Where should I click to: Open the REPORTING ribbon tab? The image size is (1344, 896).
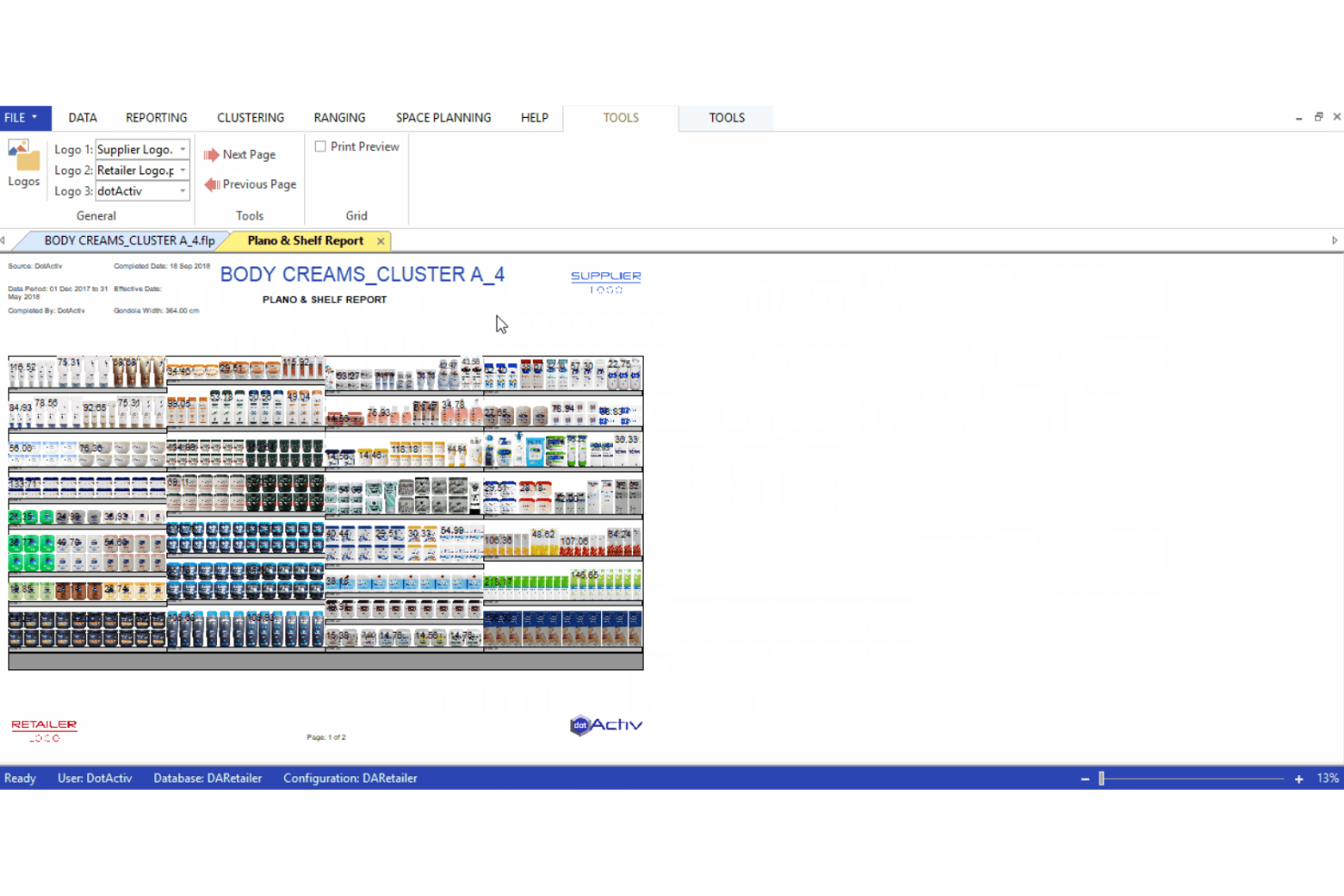pyautogui.click(x=155, y=117)
